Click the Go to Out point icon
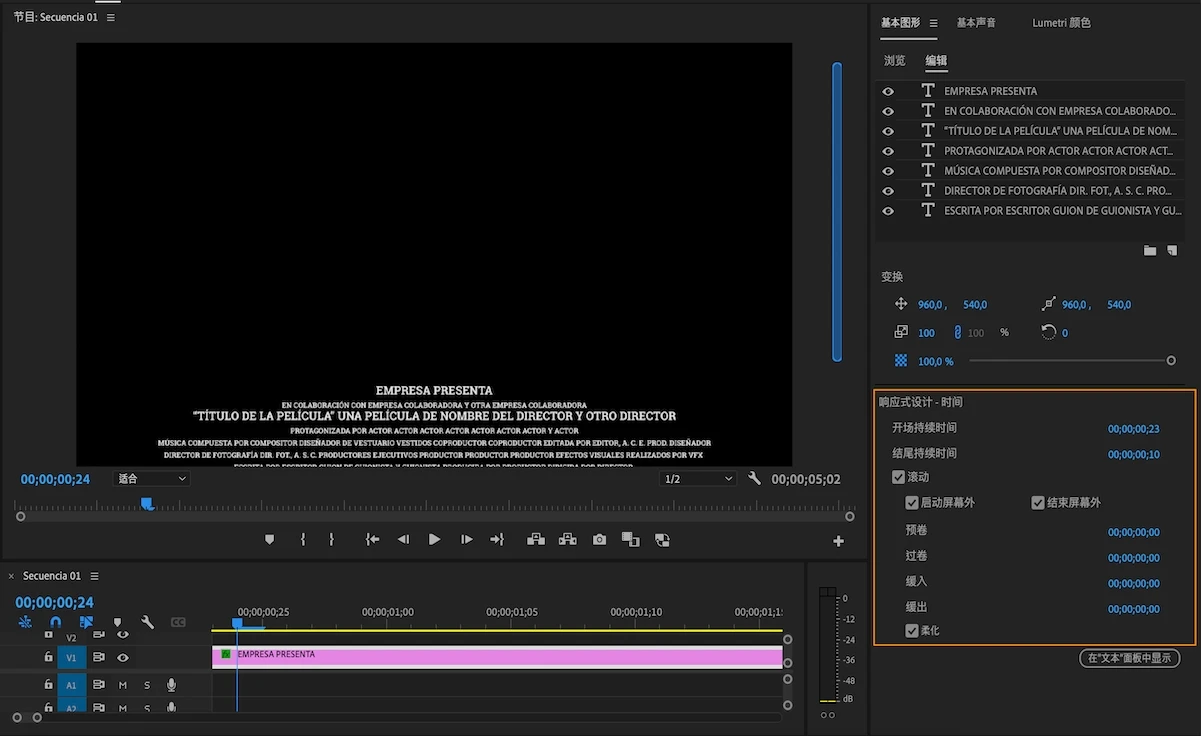 [x=497, y=540]
